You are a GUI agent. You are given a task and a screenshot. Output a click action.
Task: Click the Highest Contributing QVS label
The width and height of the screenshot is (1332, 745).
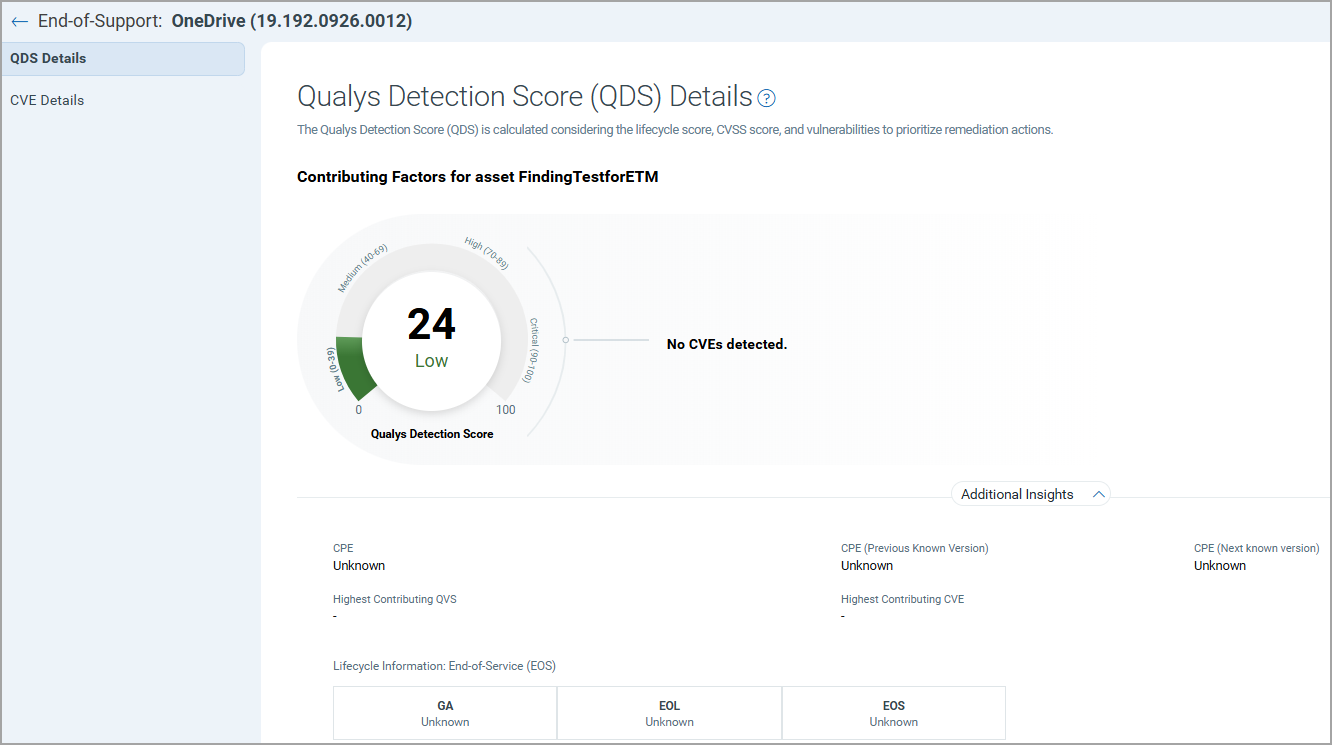click(394, 599)
